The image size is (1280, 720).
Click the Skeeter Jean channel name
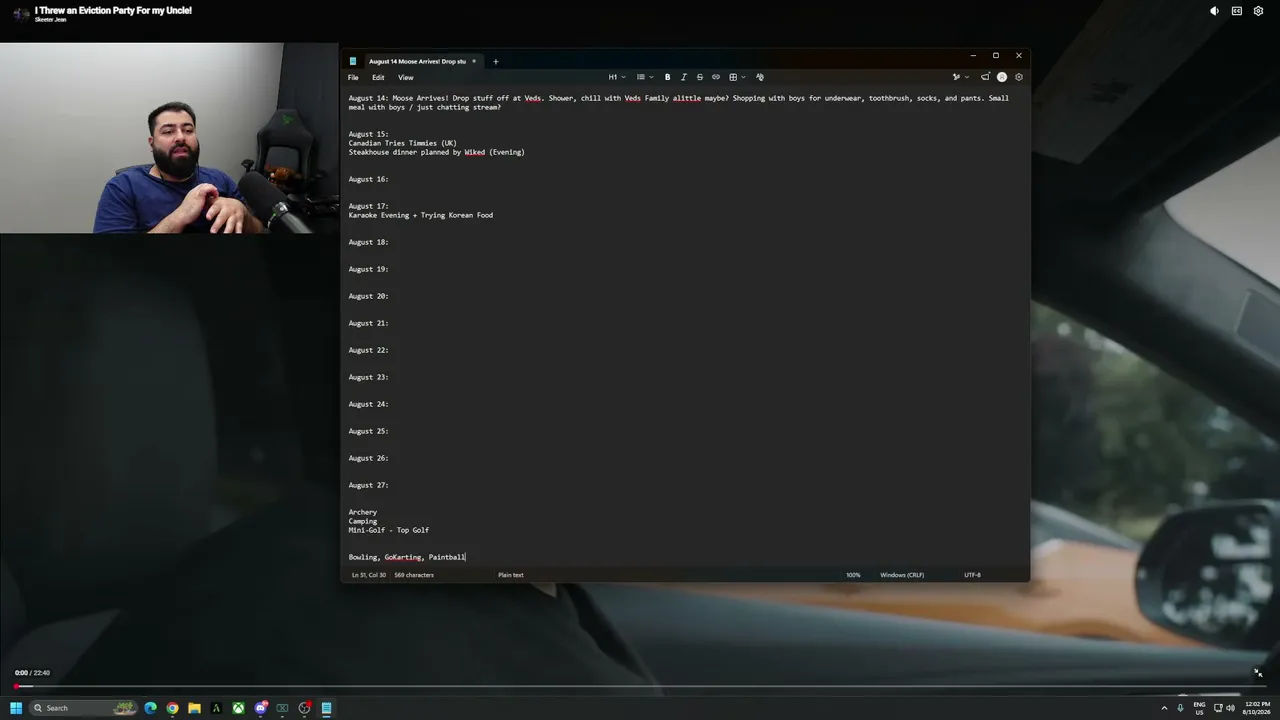click(x=50, y=20)
